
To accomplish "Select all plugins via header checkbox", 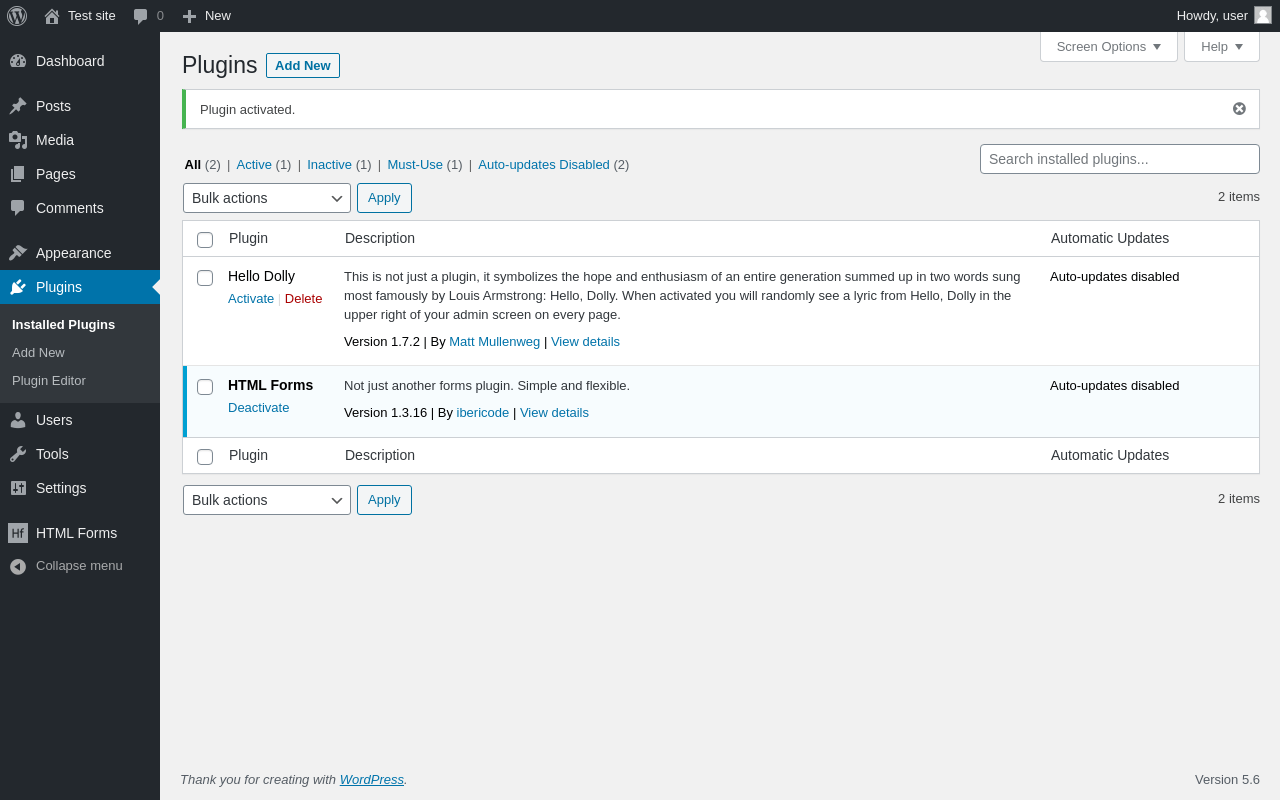I will coord(205,240).
